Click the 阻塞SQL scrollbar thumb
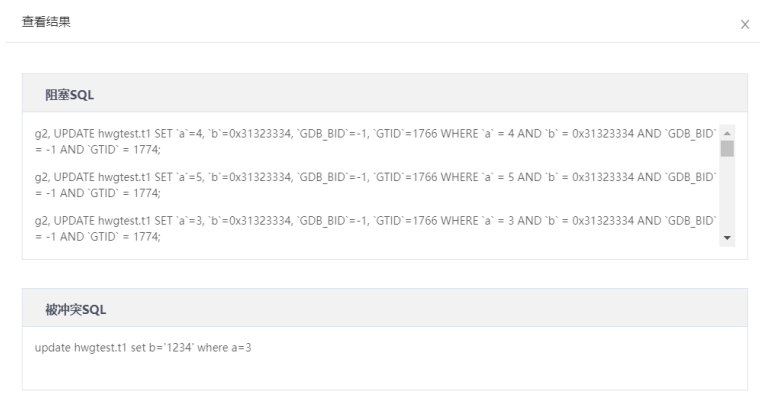Viewport: 760px width, 400px height. pyautogui.click(x=727, y=149)
